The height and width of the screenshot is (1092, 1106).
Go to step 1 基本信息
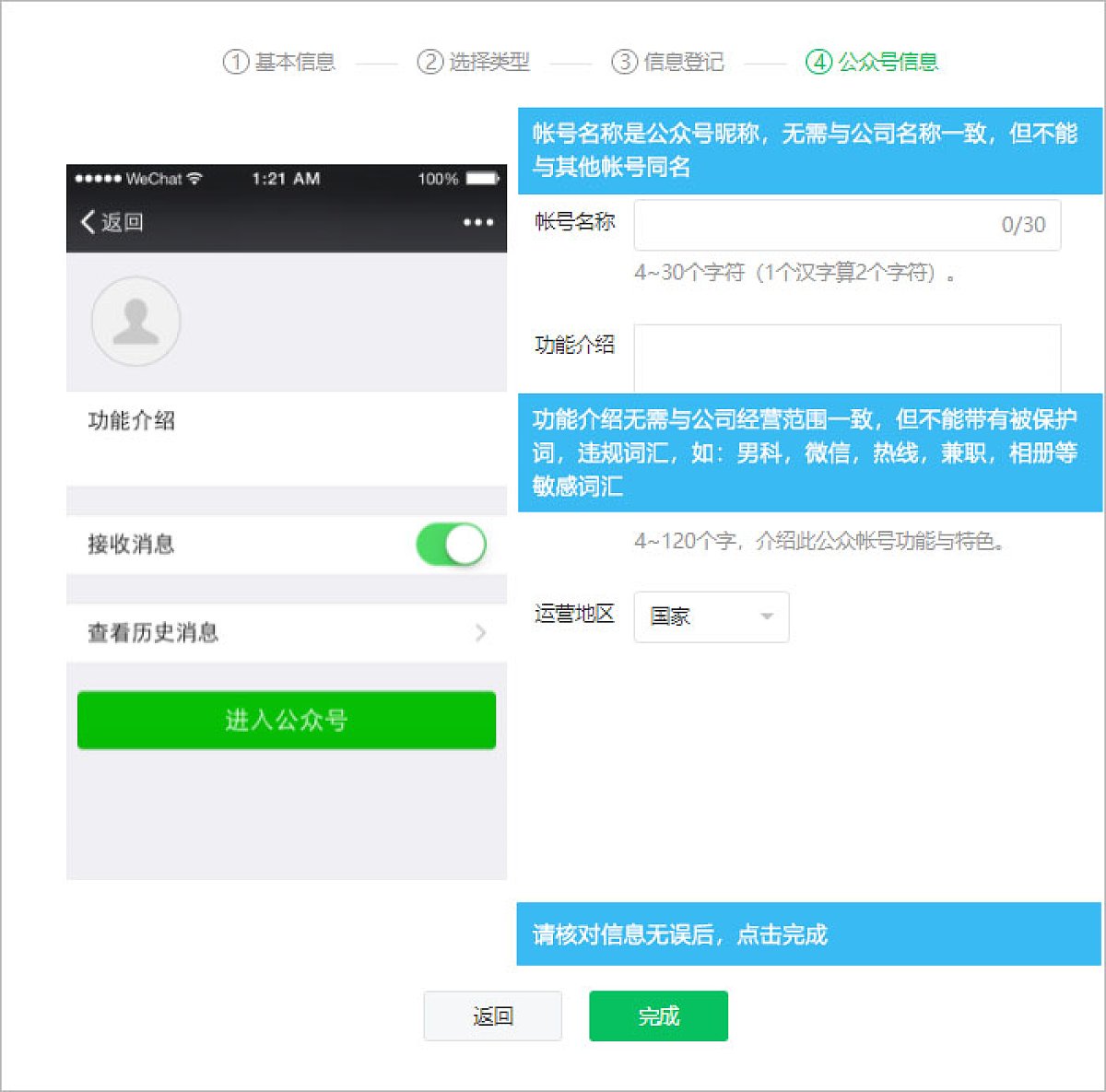(279, 62)
